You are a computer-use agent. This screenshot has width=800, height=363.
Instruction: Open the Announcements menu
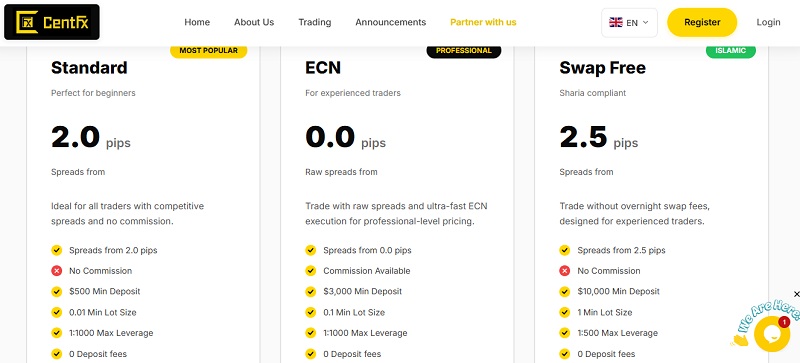point(391,22)
